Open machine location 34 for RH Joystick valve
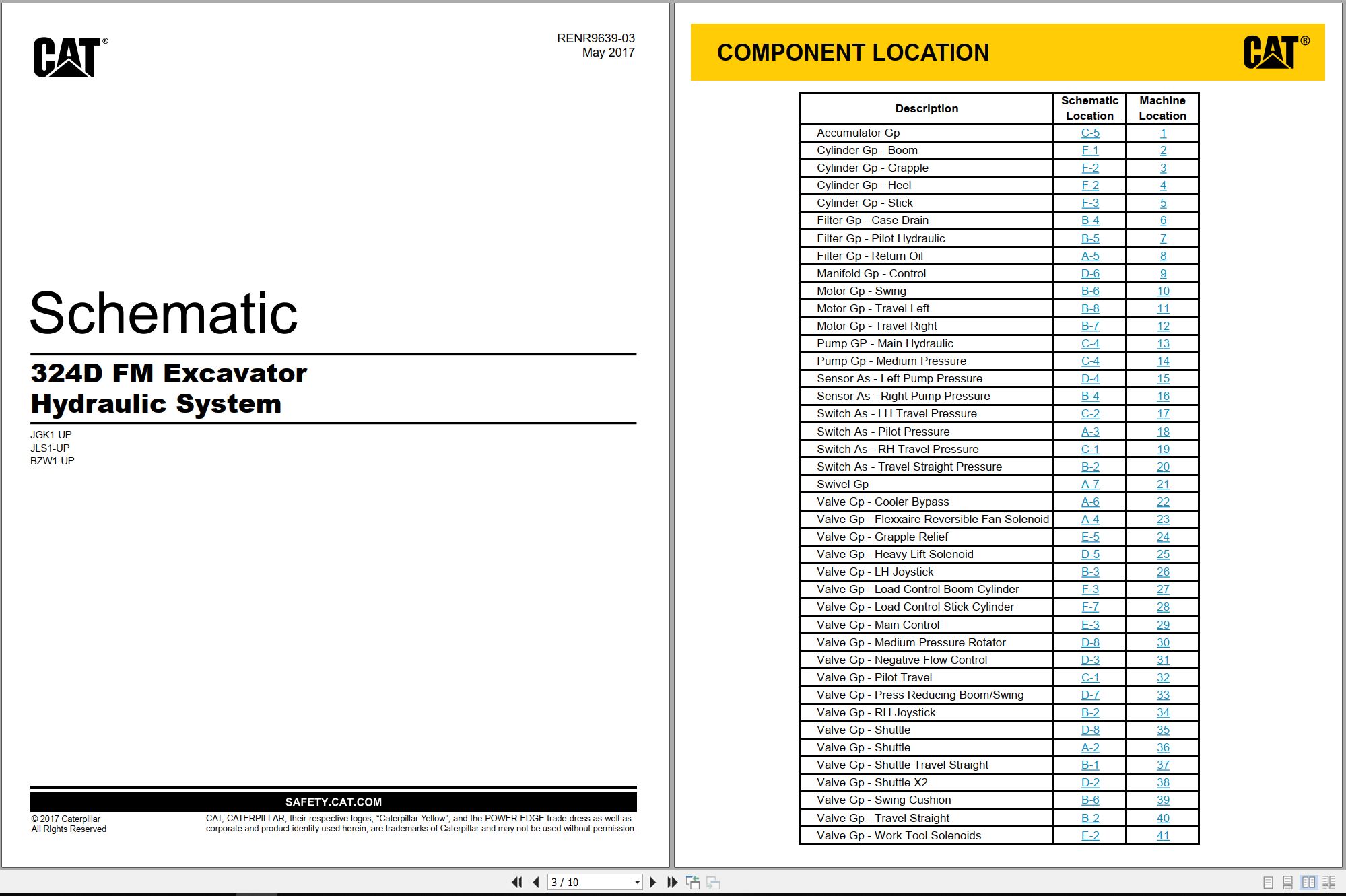The width and height of the screenshot is (1346, 896). pos(1163,712)
